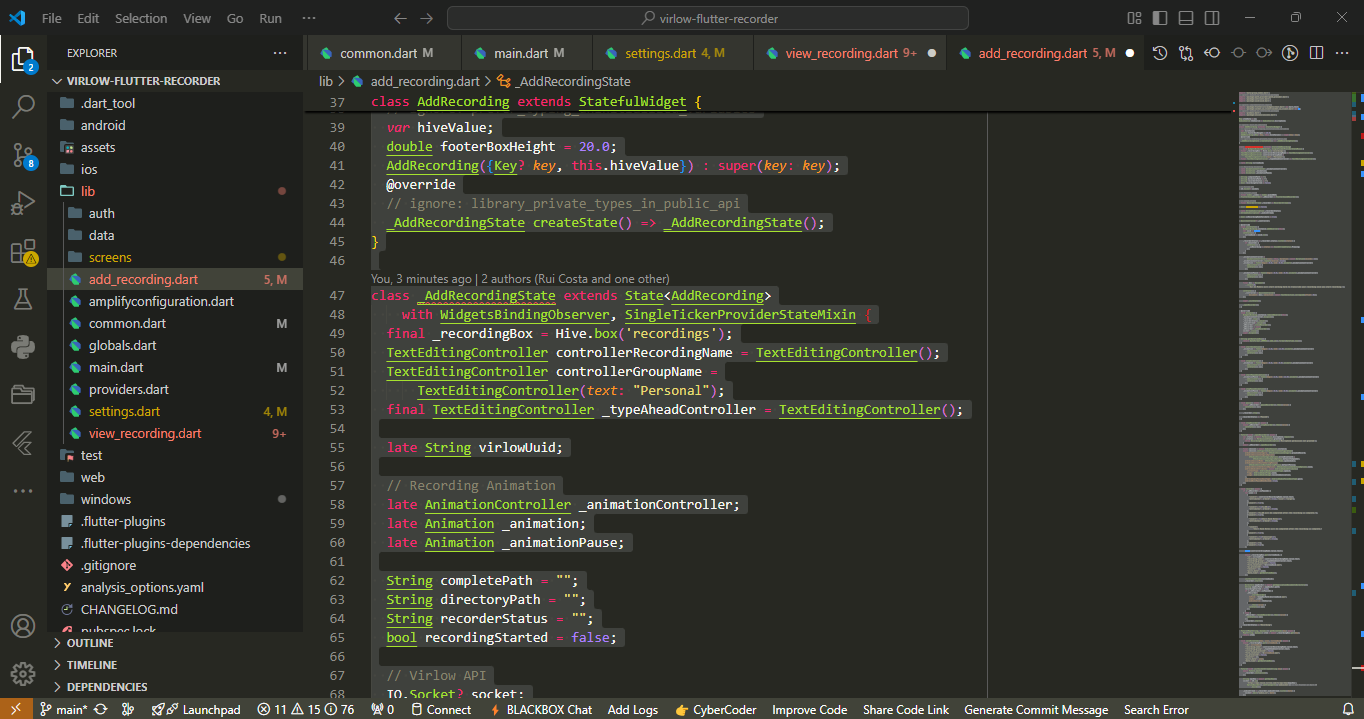Screen dimensions: 1364x719
Task: Click the main* branch indicator
Action: tap(63, 709)
